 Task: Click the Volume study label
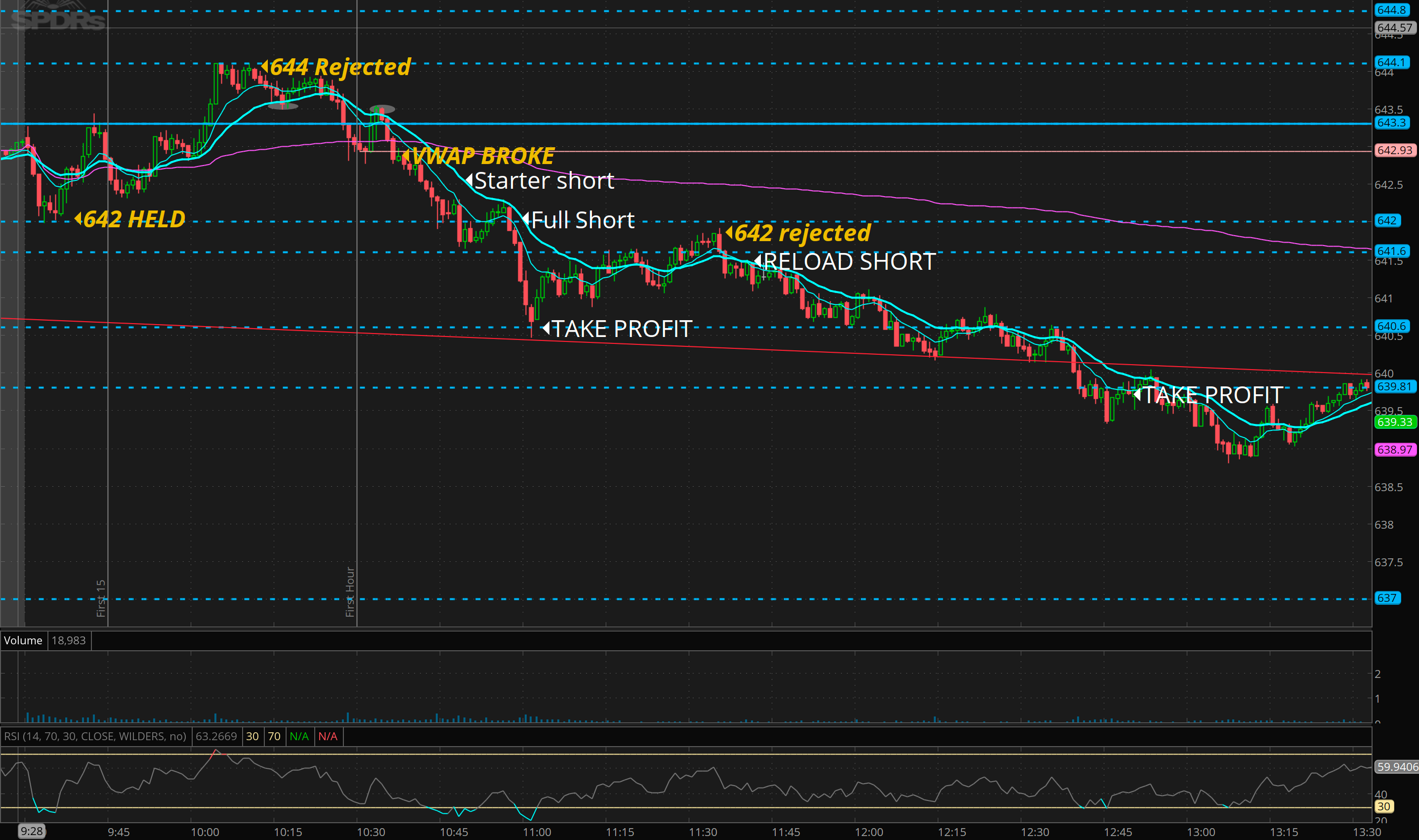[23, 640]
